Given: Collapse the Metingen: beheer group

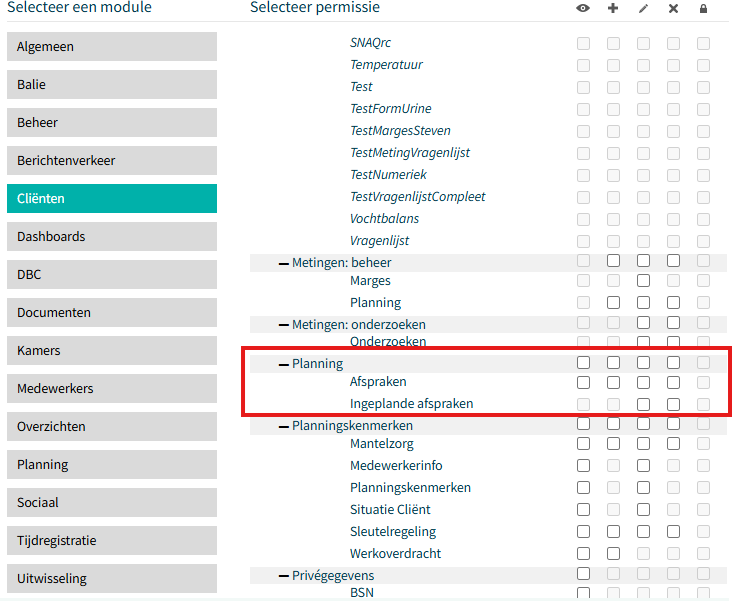Looking at the screenshot, I should coord(283,264).
